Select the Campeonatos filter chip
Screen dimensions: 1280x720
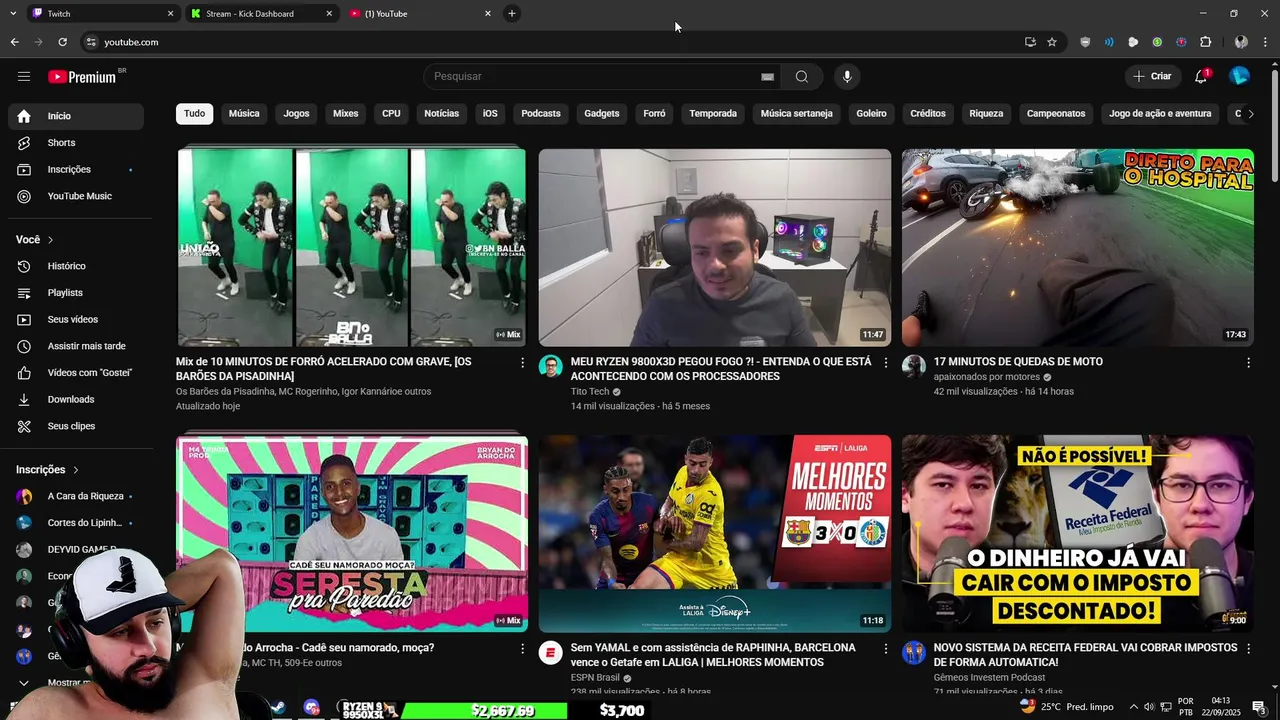(1056, 114)
